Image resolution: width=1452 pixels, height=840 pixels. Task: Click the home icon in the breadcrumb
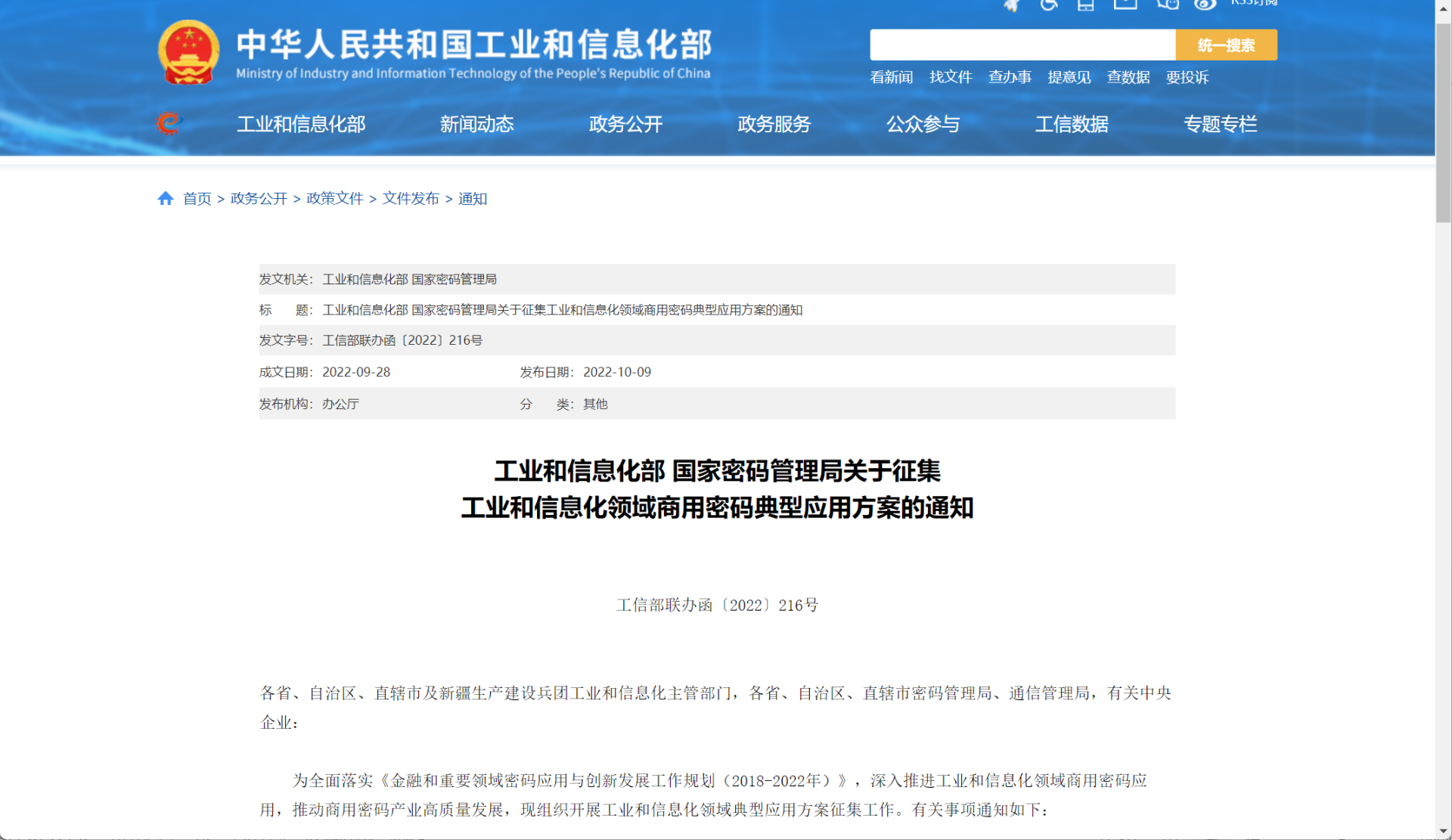(x=166, y=198)
